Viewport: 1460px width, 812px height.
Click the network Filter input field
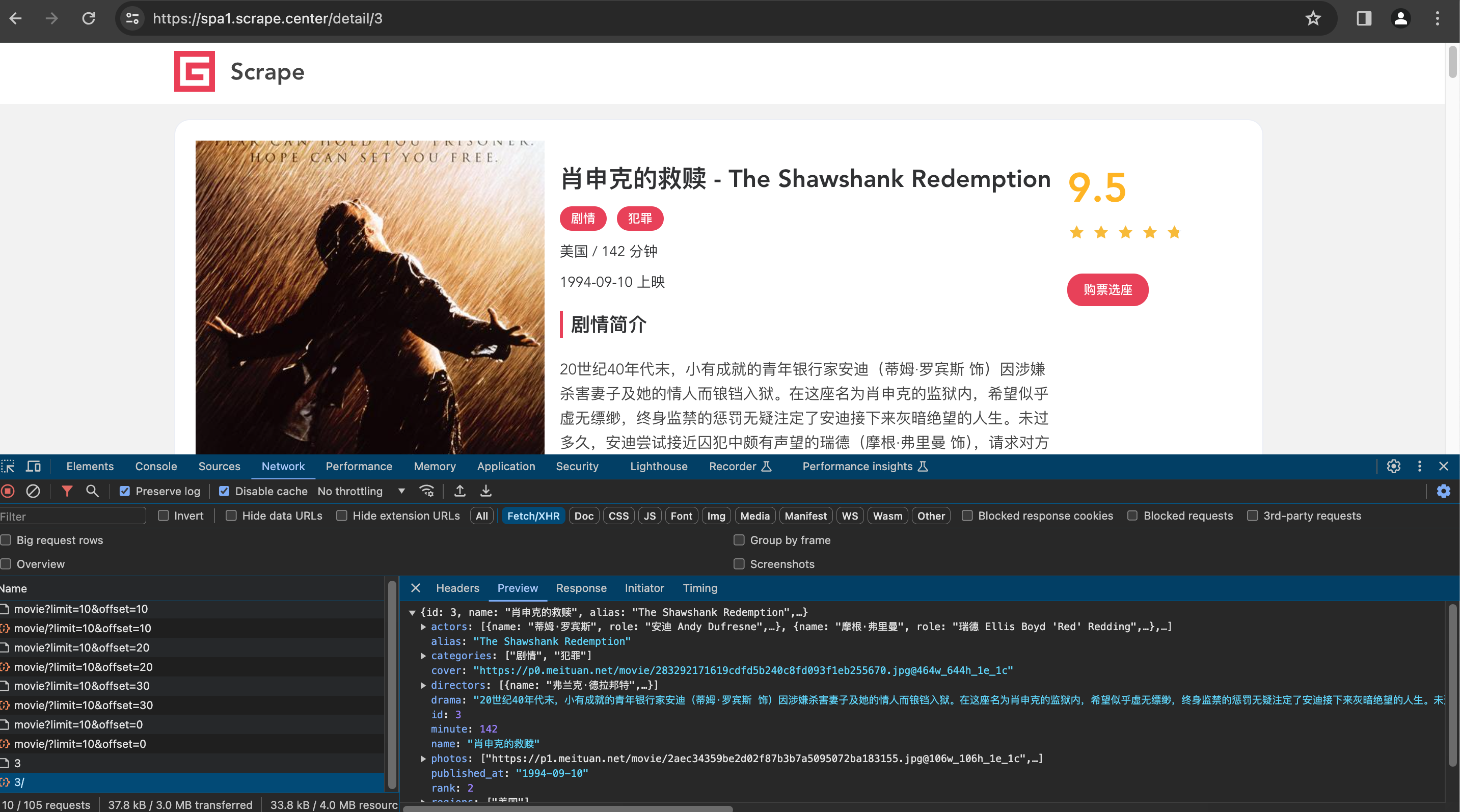pos(72,516)
